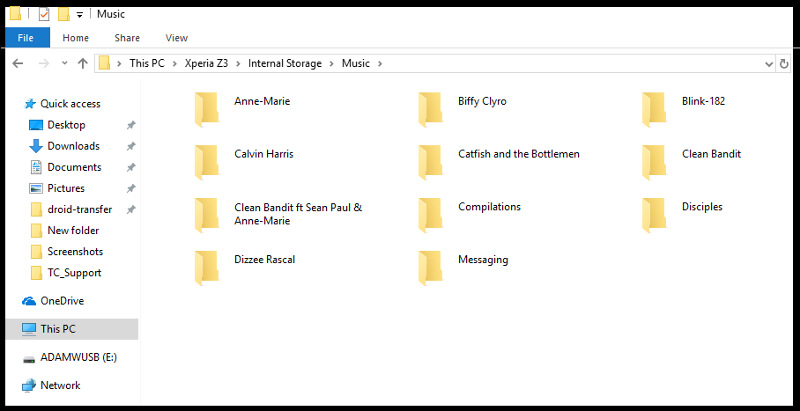Expand the address bar history dropdown
This screenshot has width=800, height=411.
point(769,64)
